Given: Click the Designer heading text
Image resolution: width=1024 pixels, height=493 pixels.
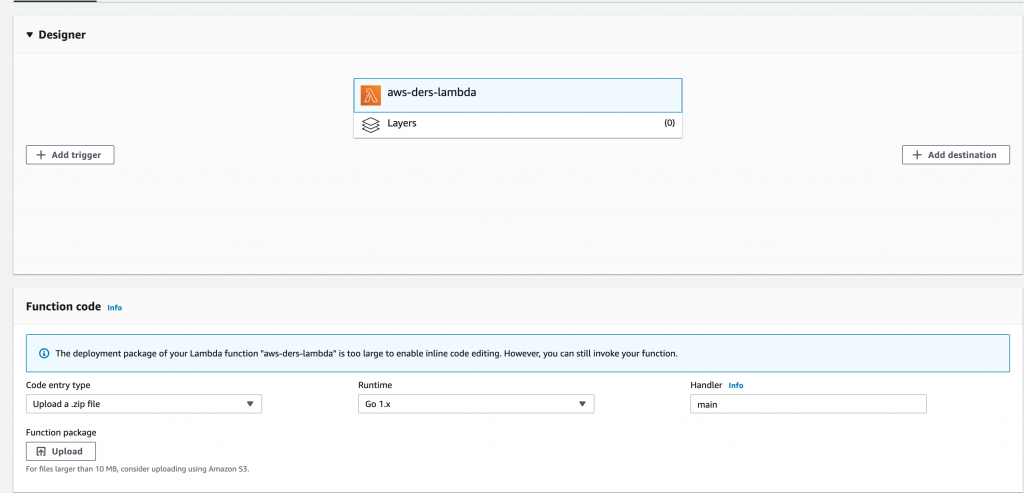Looking at the screenshot, I should click(62, 35).
